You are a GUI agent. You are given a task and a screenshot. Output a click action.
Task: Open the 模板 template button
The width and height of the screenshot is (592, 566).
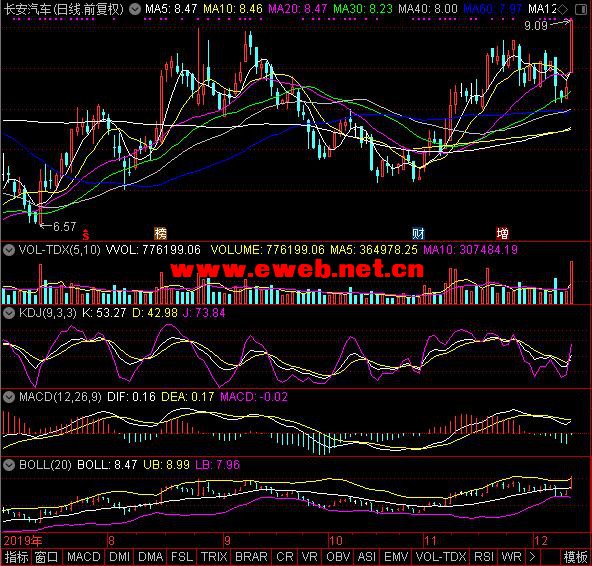(575, 557)
